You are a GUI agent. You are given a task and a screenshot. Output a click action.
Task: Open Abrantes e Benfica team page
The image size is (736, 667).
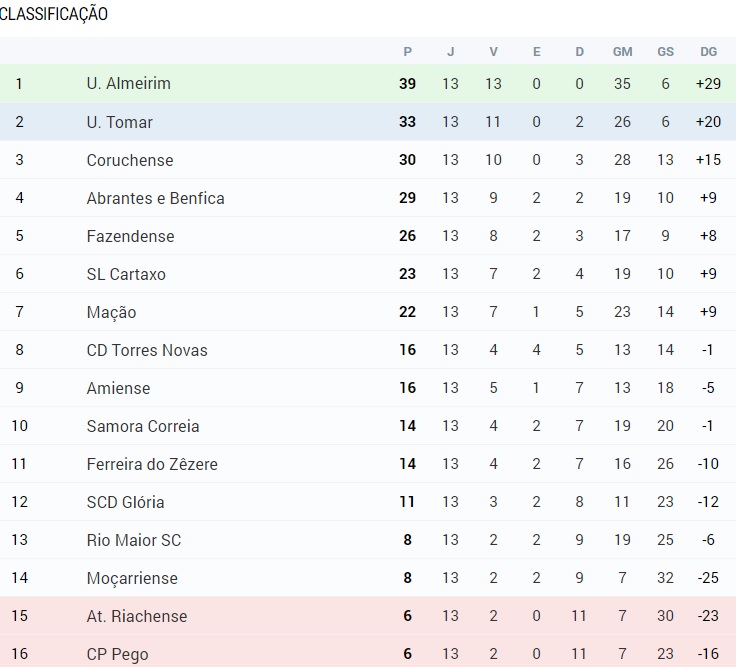155,198
